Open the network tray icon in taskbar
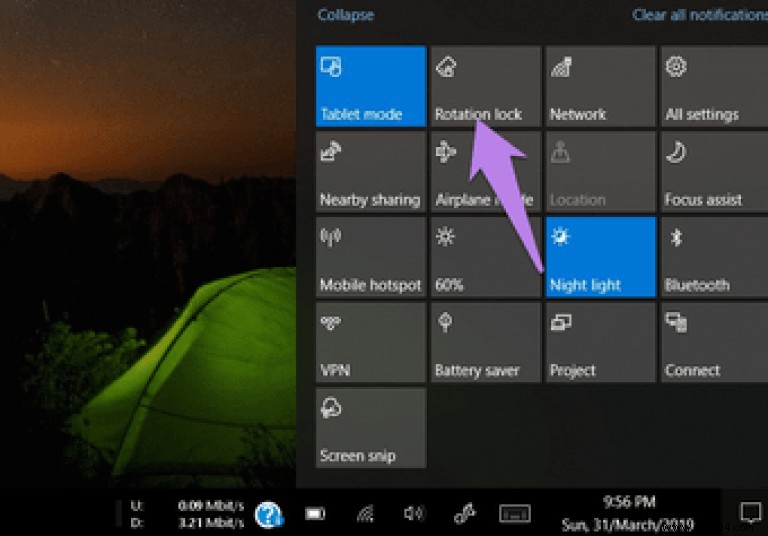Viewport: 768px width, 536px height. tap(365, 513)
